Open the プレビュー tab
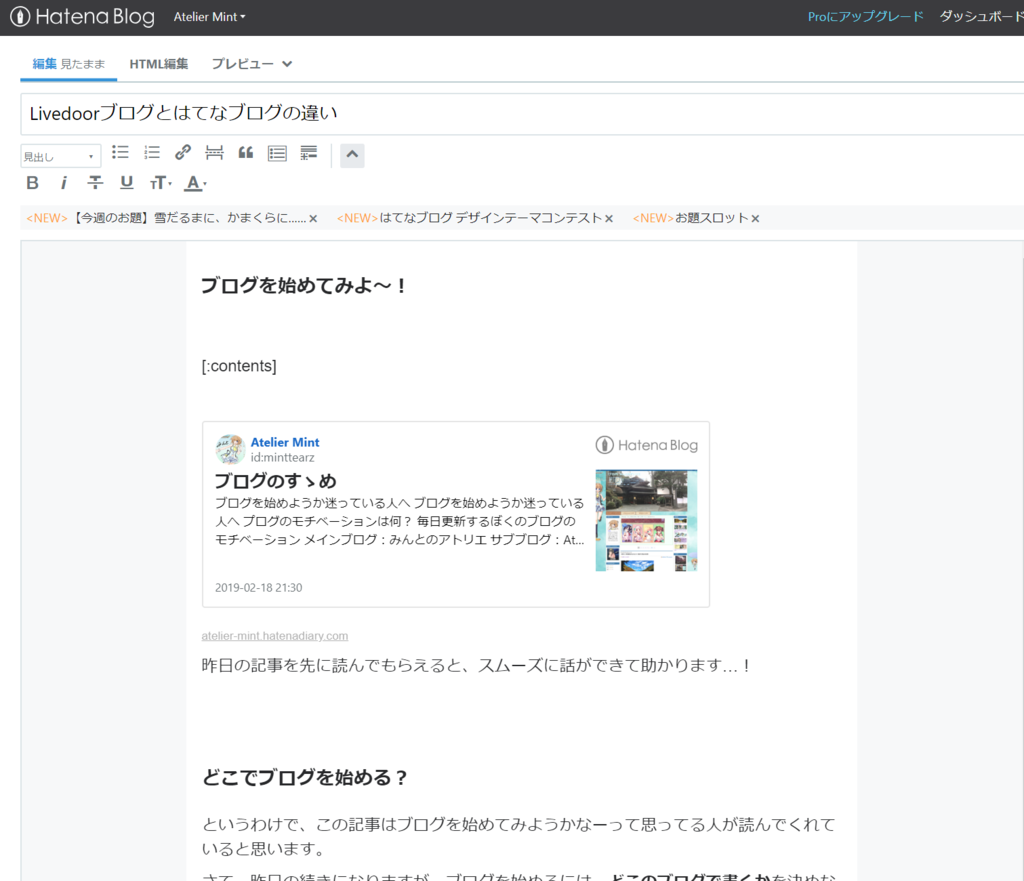1024x881 pixels. click(242, 64)
